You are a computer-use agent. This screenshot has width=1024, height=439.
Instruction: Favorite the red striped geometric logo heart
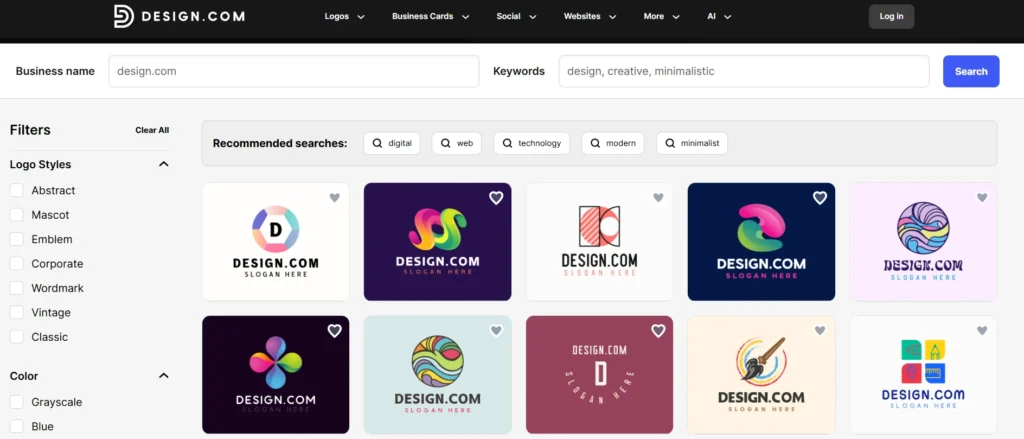[658, 197]
